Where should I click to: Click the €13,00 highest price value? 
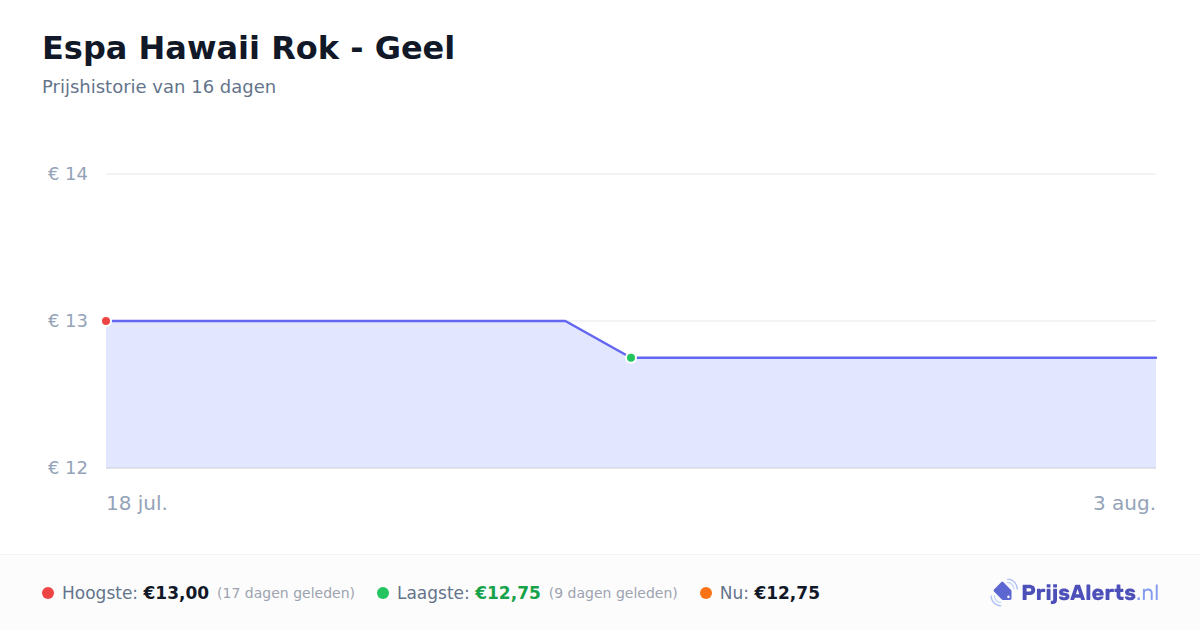pos(176,593)
